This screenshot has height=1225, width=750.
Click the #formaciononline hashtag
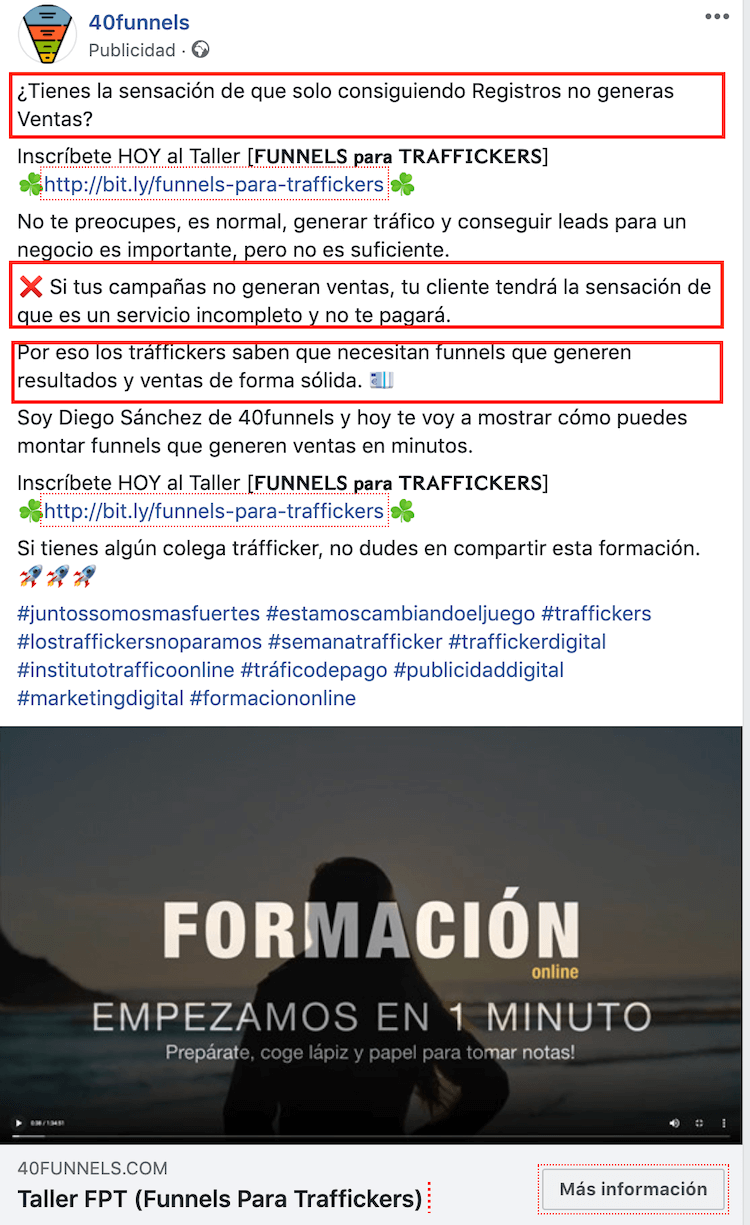click(273, 698)
